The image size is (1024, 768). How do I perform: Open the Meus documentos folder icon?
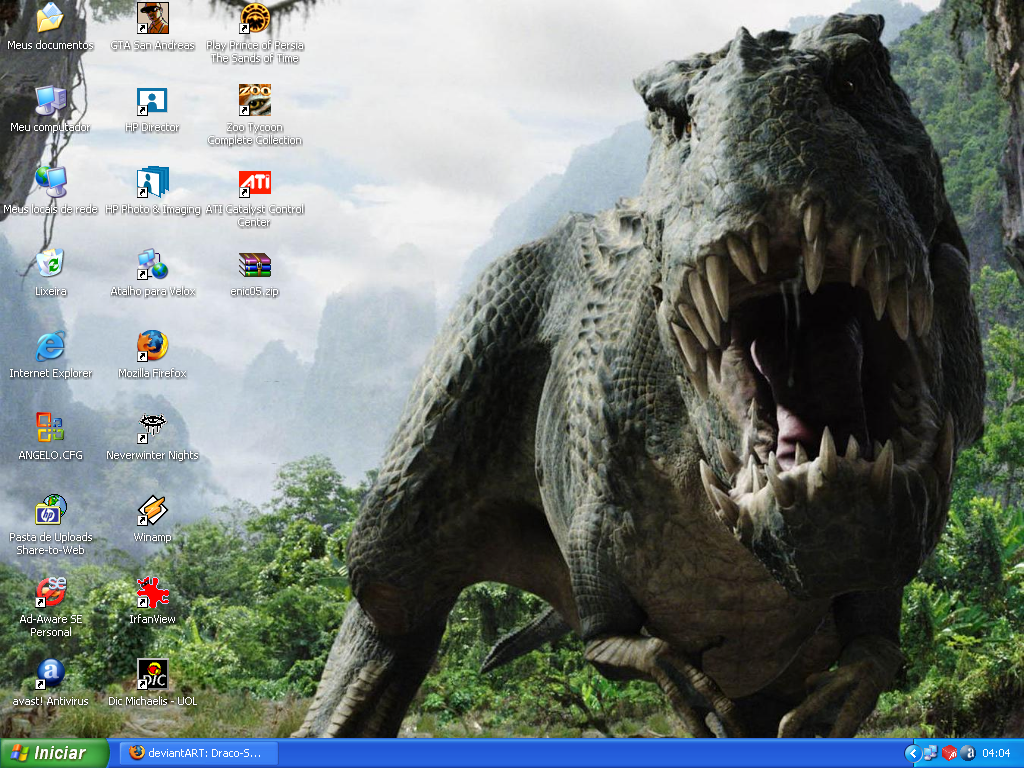[x=50, y=18]
